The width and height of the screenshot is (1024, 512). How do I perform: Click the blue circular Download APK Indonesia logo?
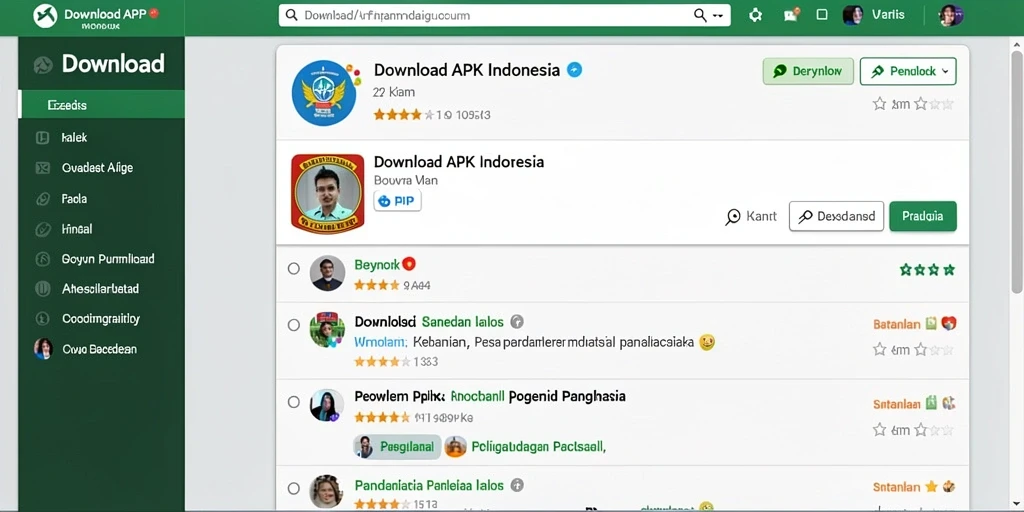[x=324, y=93]
